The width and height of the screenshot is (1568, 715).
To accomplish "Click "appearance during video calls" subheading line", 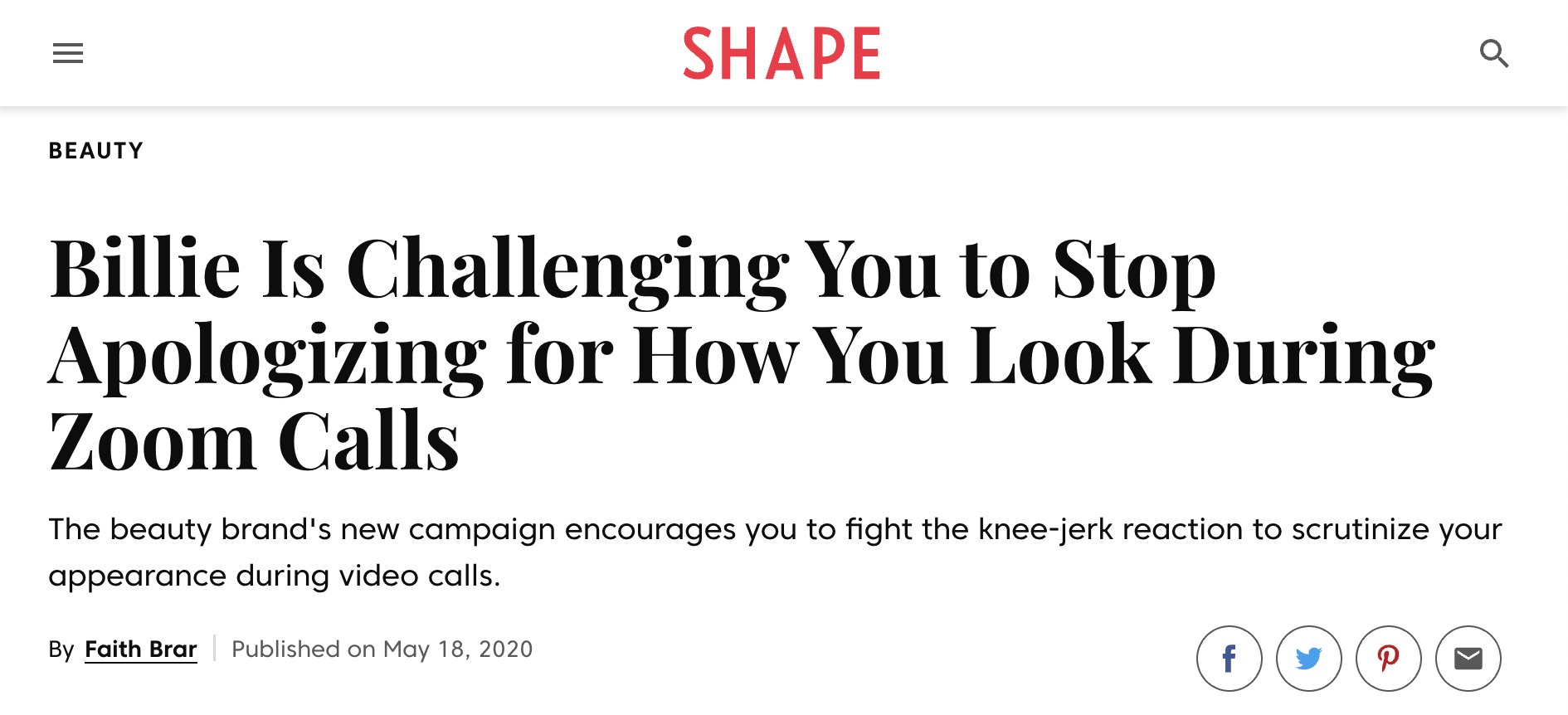I will pyautogui.click(x=274, y=576).
